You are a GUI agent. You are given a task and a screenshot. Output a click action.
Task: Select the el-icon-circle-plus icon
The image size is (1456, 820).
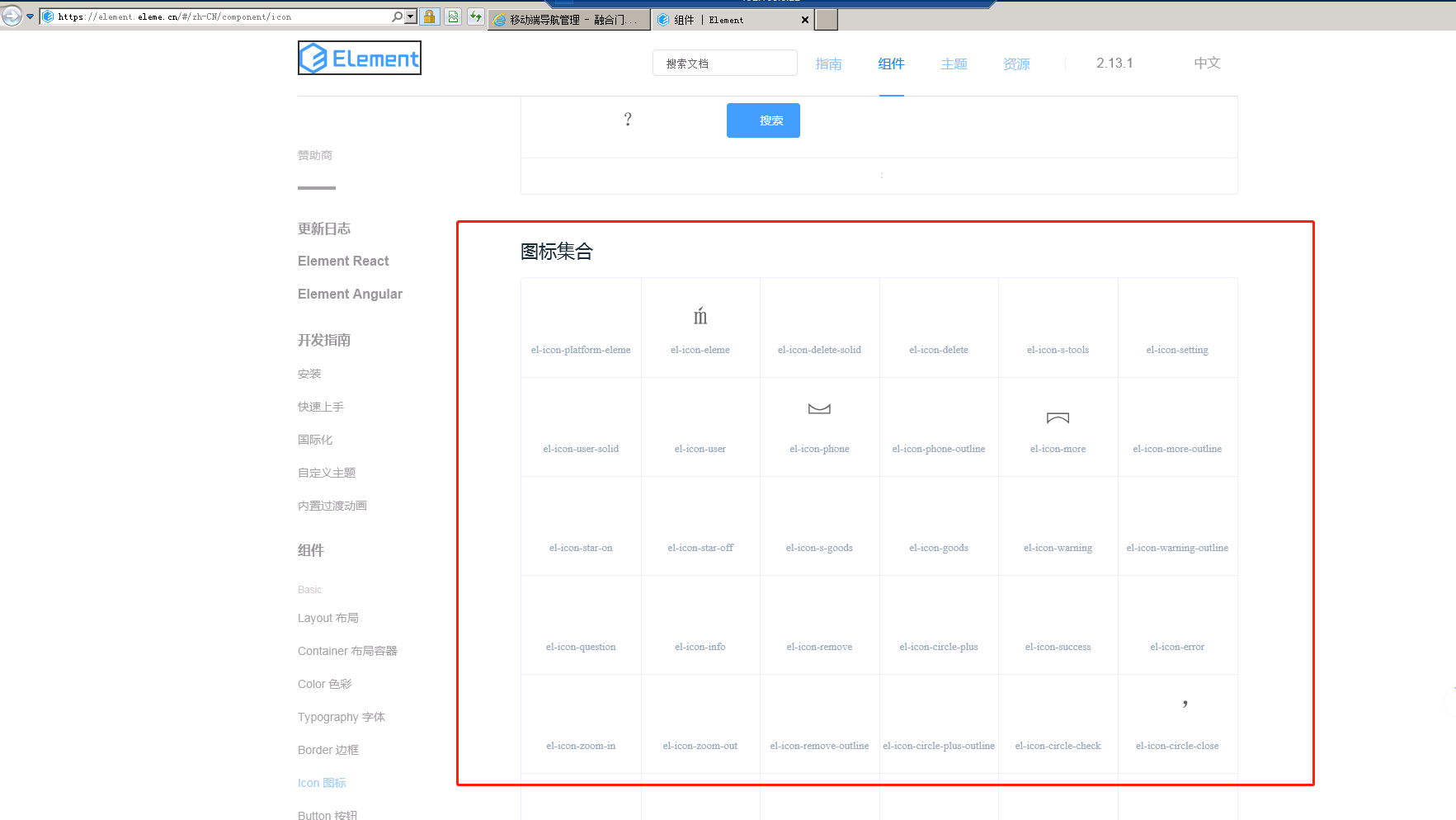pyautogui.click(x=939, y=624)
